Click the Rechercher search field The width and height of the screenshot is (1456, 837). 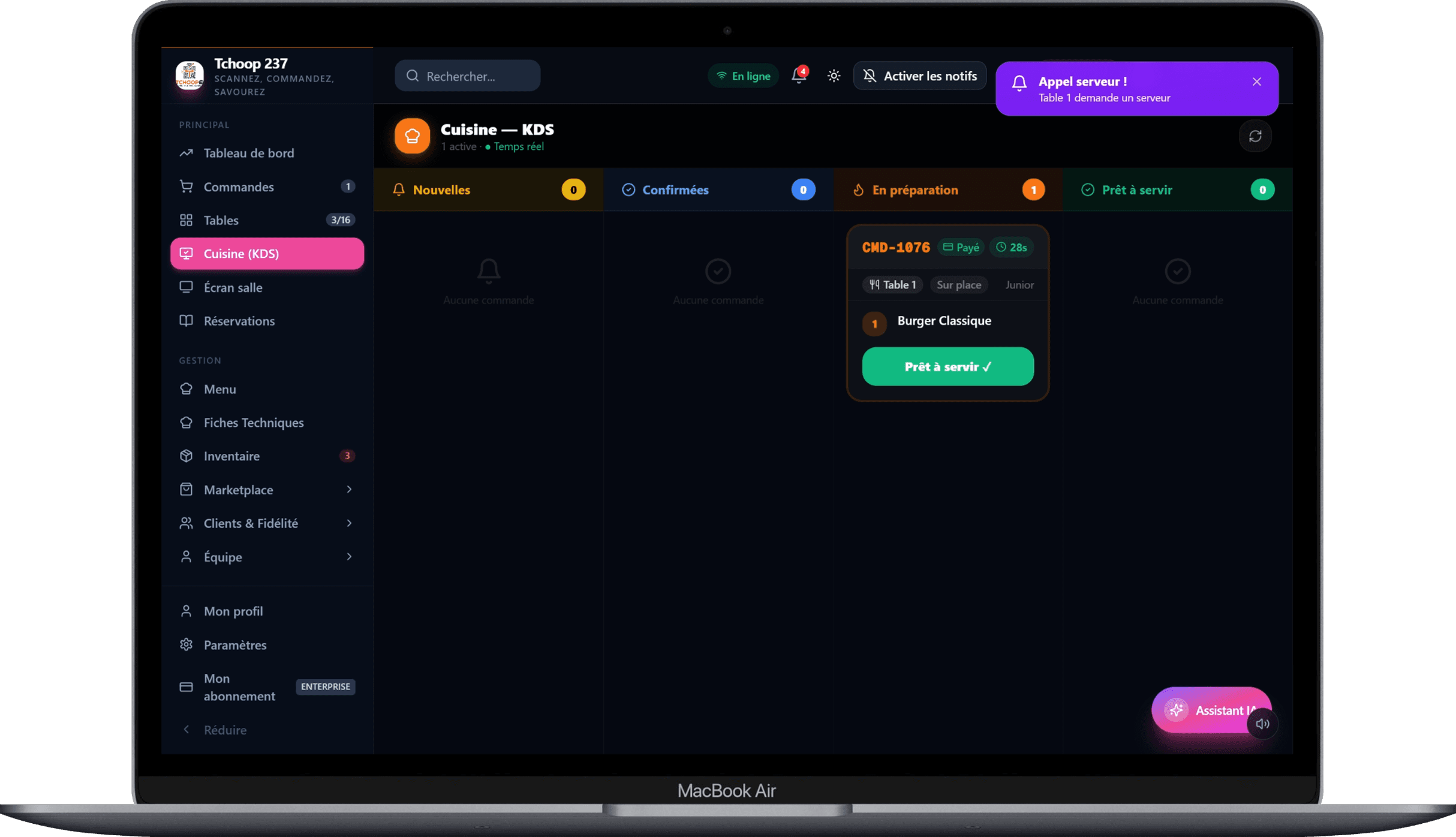click(468, 76)
